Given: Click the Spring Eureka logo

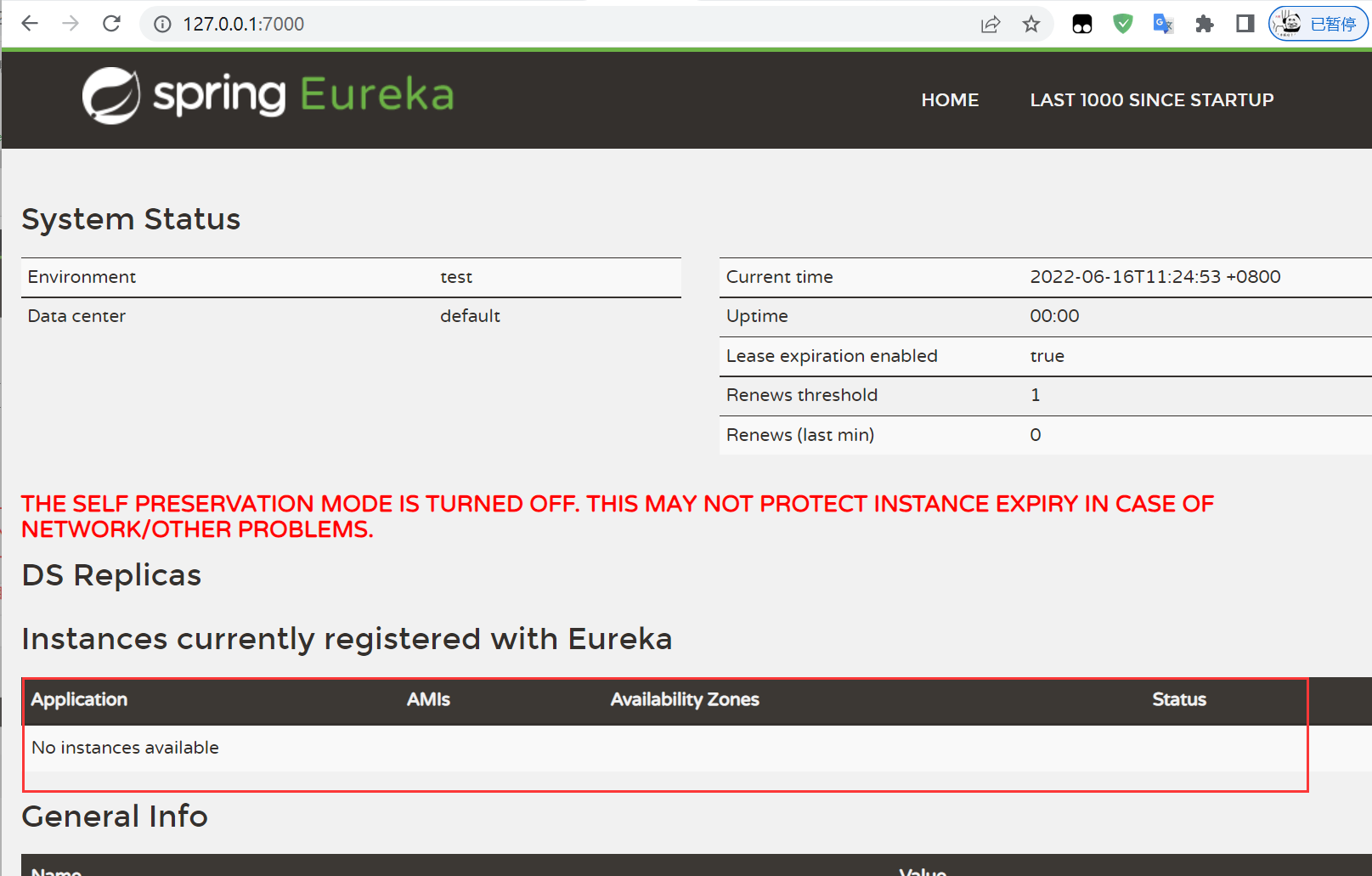Looking at the screenshot, I should click(268, 95).
